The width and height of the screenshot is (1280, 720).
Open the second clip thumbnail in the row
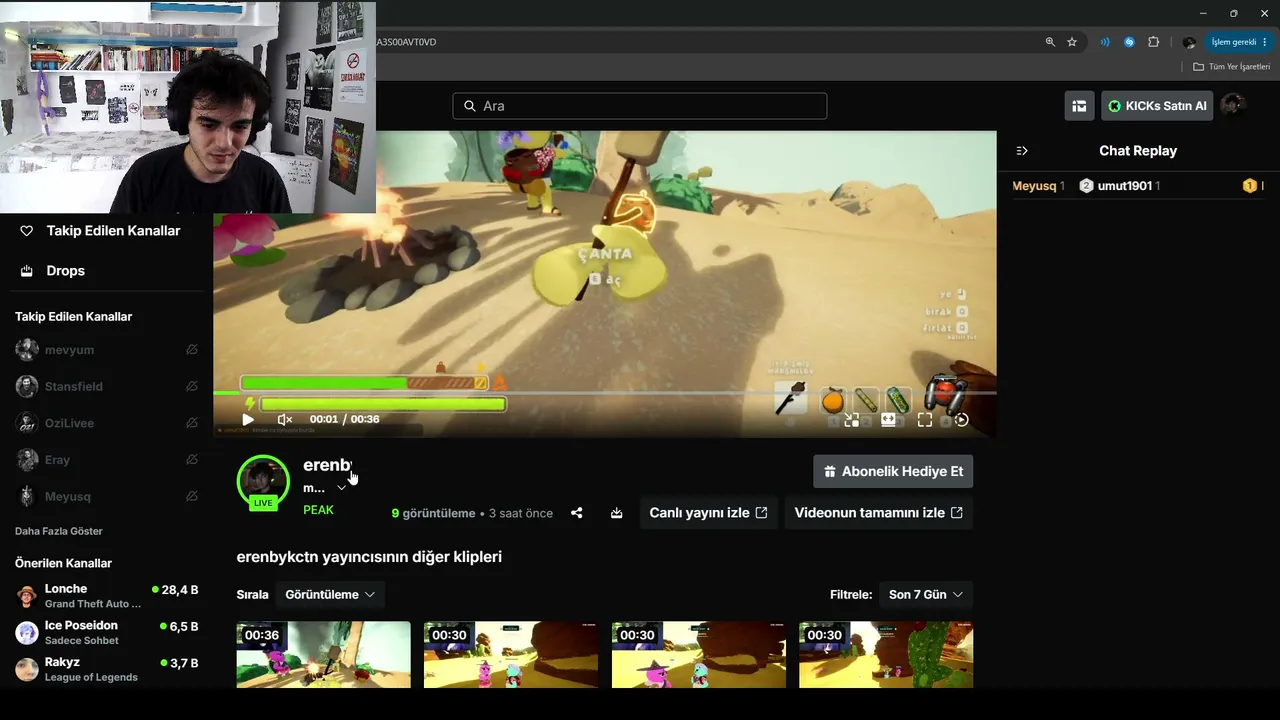pos(511,655)
